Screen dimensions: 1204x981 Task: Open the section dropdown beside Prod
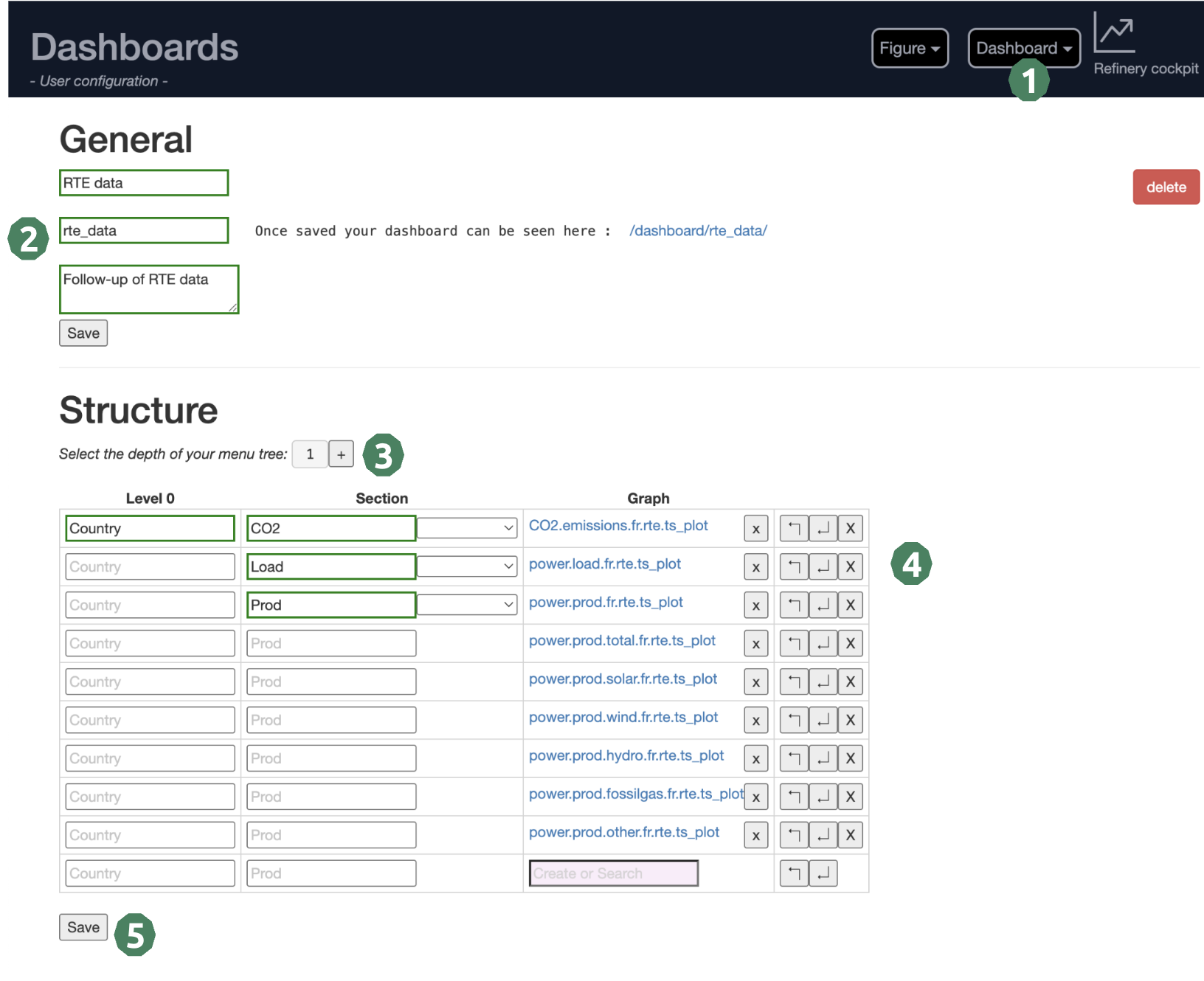tap(467, 604)
